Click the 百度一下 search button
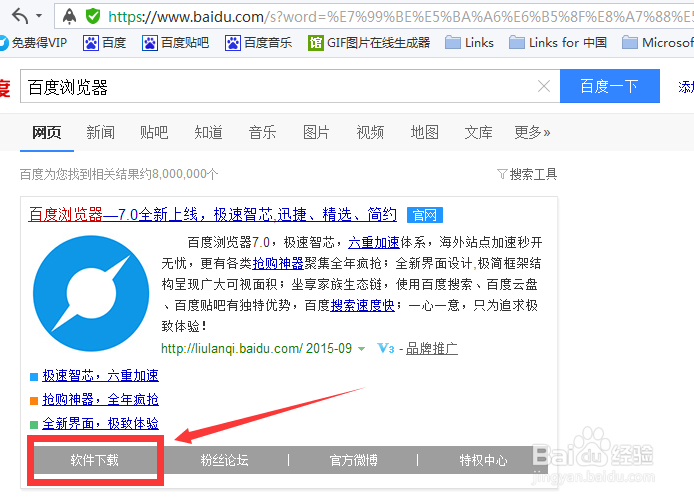Screen dimensions: 694x501 tap(609, 86)
